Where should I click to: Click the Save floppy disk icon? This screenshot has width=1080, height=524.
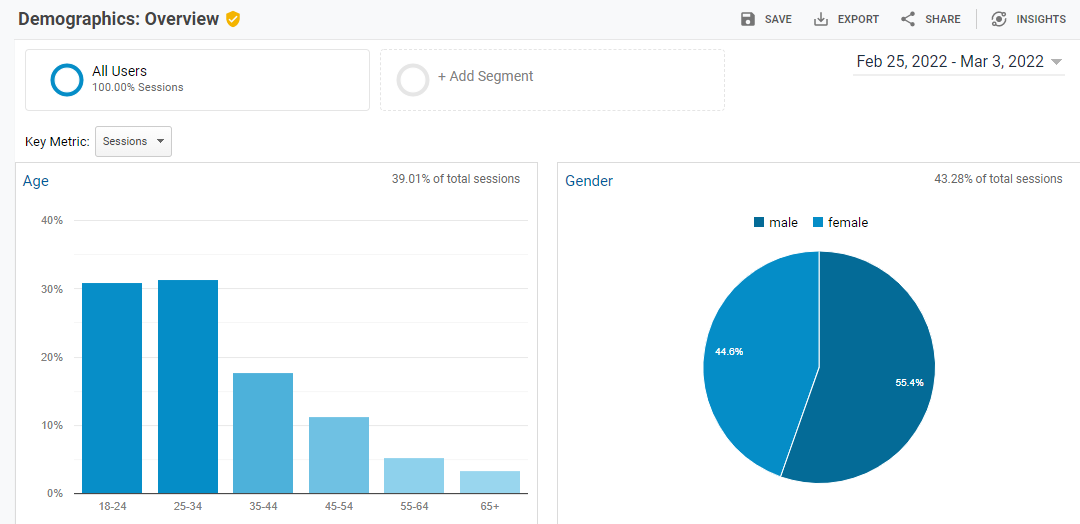tap(748, 19)
